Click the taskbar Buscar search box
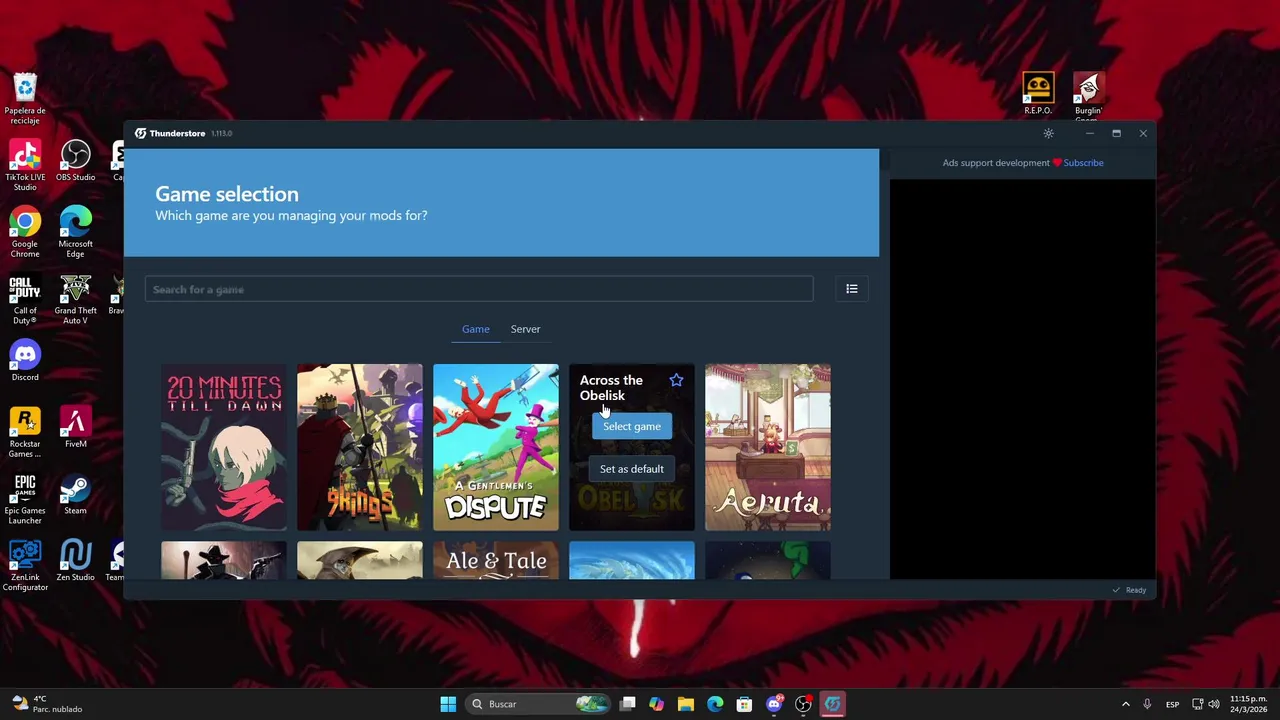This screenshot has width=1280, height=720. coord(540,704)
